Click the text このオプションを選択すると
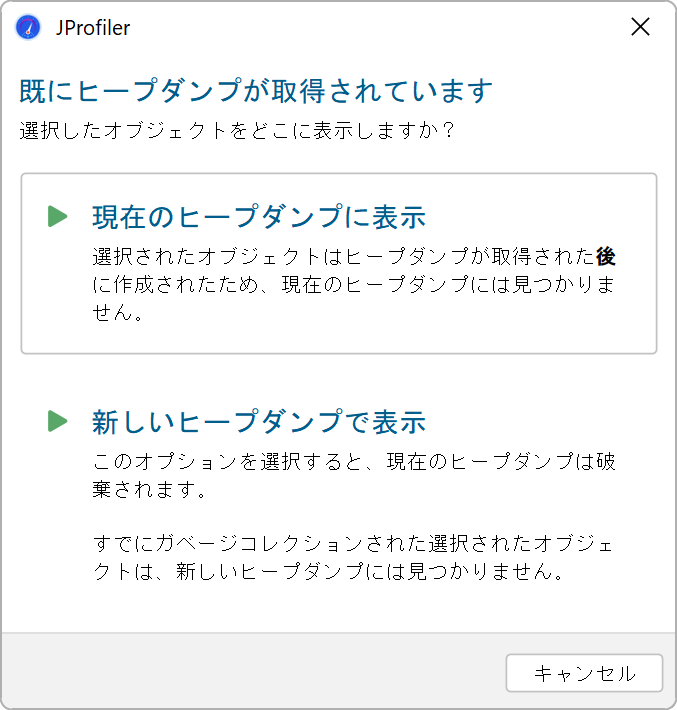 tap(228, 461)
